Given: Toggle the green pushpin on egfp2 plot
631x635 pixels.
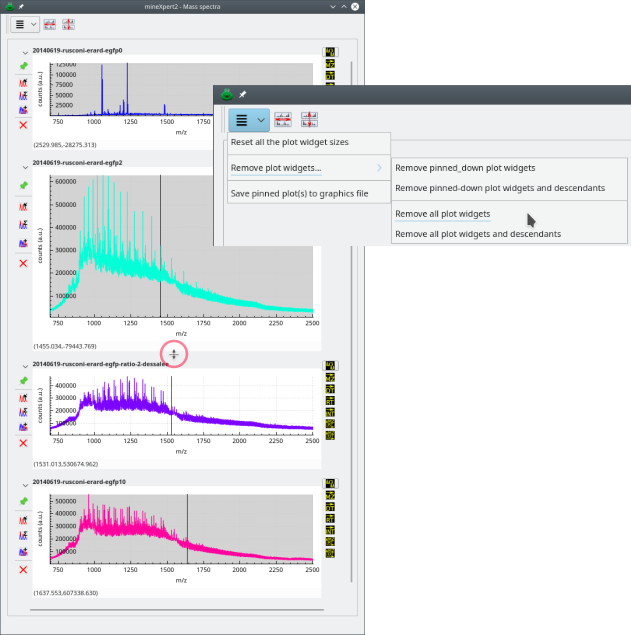Looking at the screenshot, I should [23, 186].
